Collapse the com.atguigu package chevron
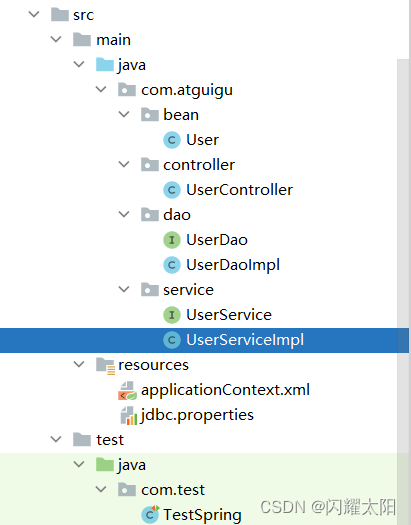Viewport: 411px width, 525px height. [101, 89]
